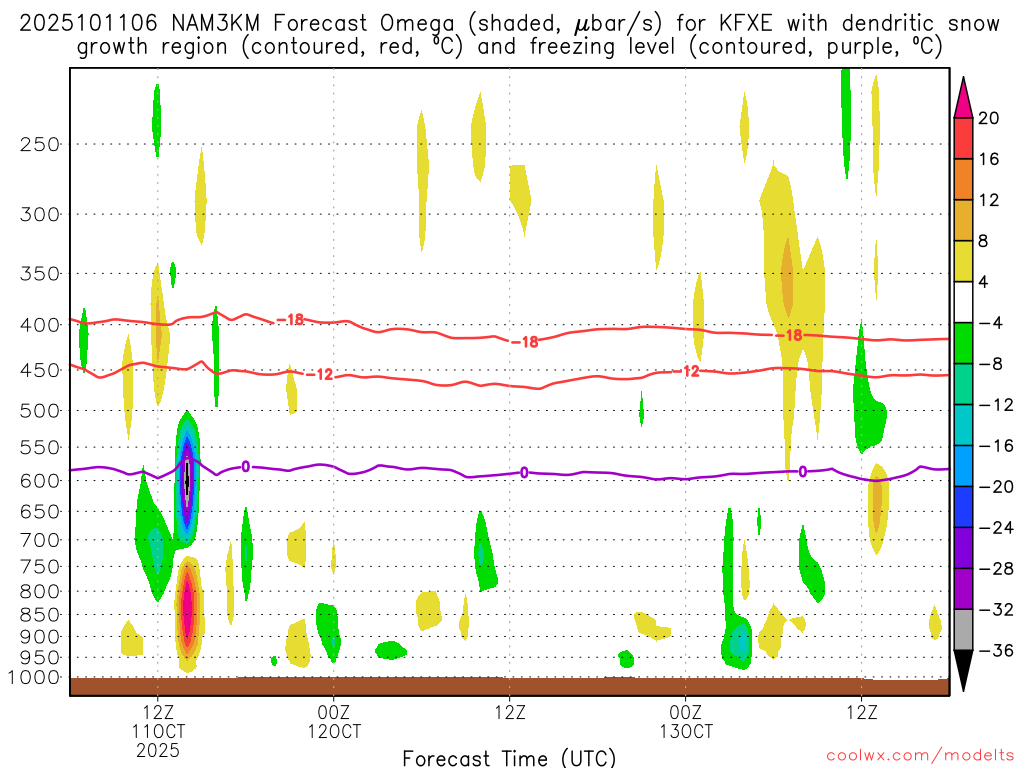
Task: Pick the teal -12 to -8 colorbar segment
Action: tap(963, 384)
